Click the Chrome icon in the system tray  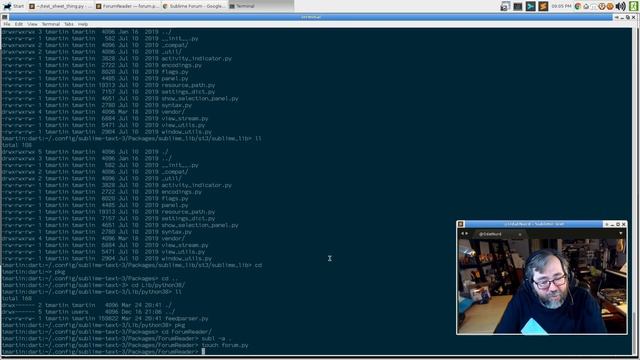(x=578, y=6)
